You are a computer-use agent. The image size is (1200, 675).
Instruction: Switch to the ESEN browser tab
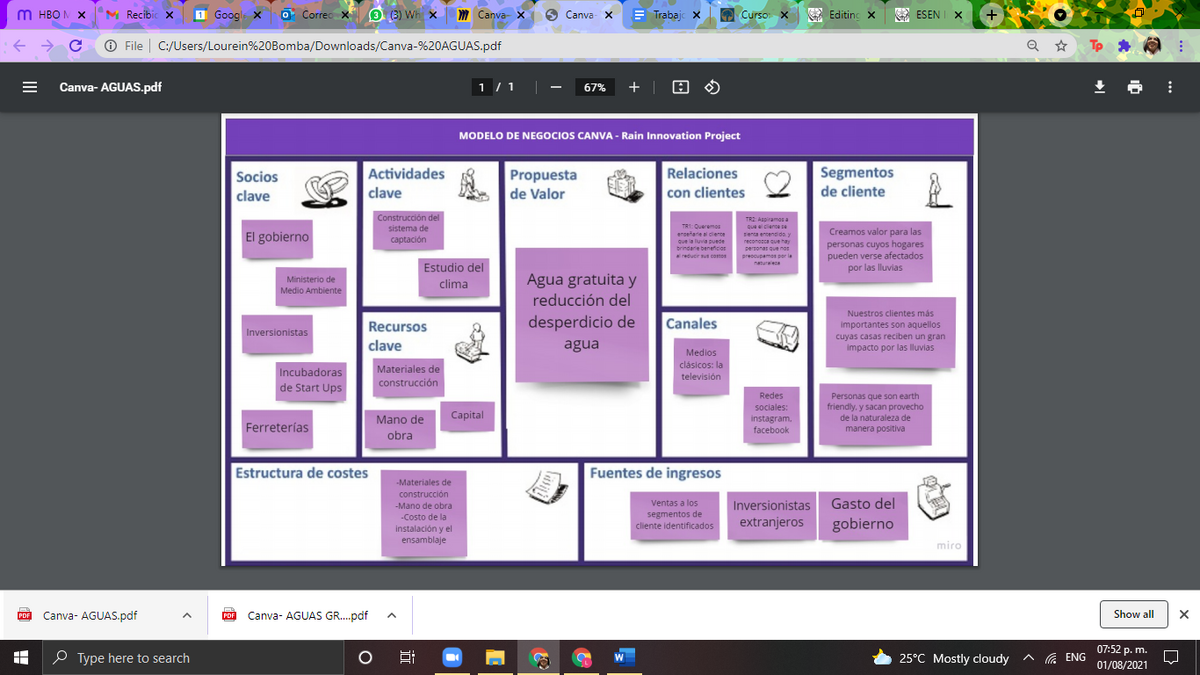[x=930, y=15]
